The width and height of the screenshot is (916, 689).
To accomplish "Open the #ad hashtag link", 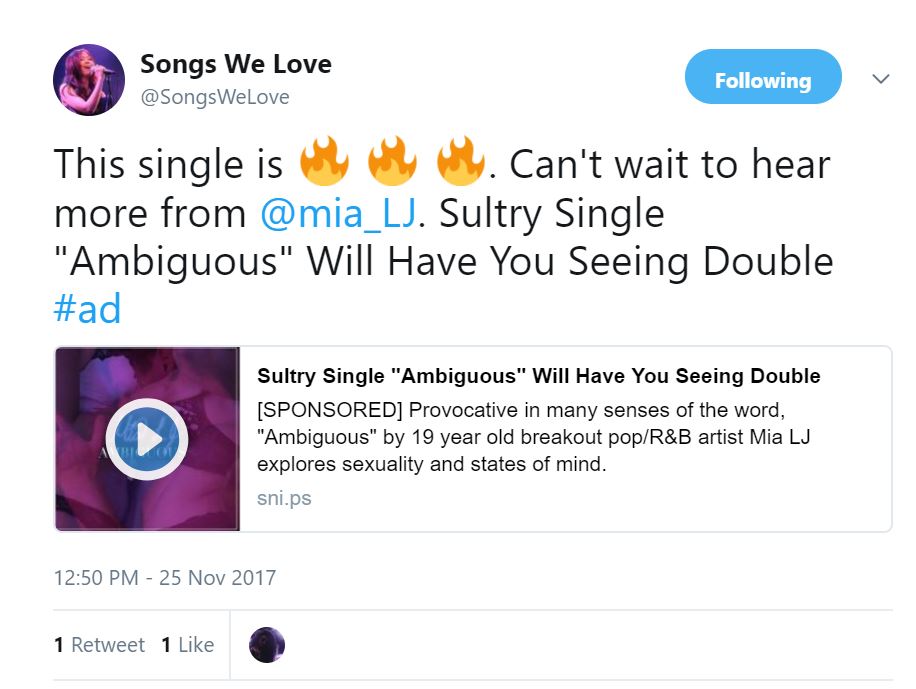I will (88, 308).
